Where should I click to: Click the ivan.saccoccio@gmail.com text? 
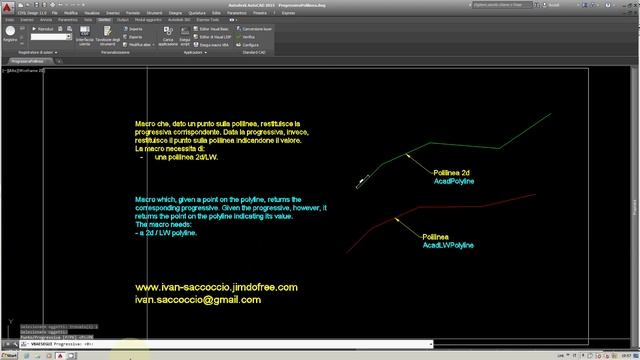point(198,300)
